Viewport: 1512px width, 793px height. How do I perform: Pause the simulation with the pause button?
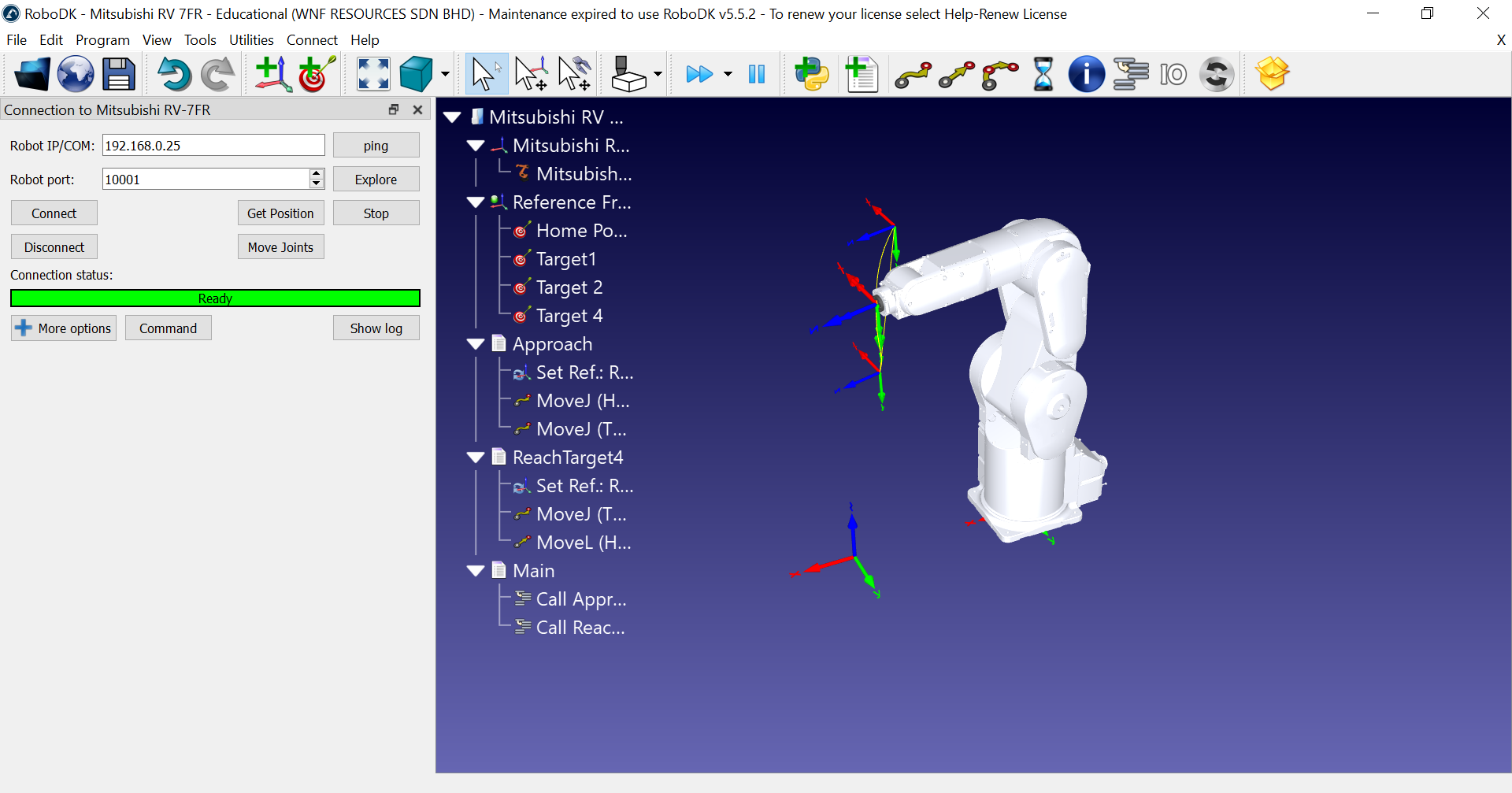point(757,75)
